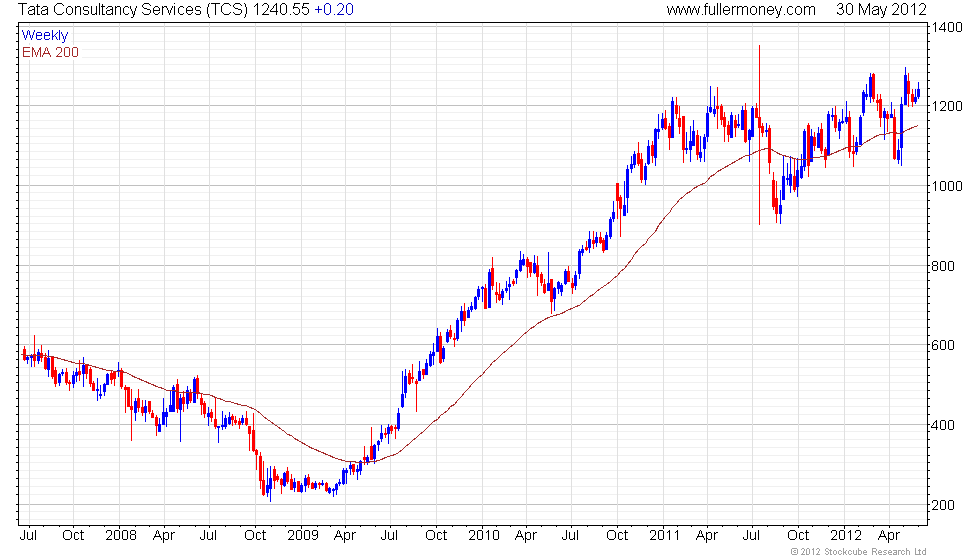
Task: Click the www.fullermoney.com link
Action: pos(741,10)
